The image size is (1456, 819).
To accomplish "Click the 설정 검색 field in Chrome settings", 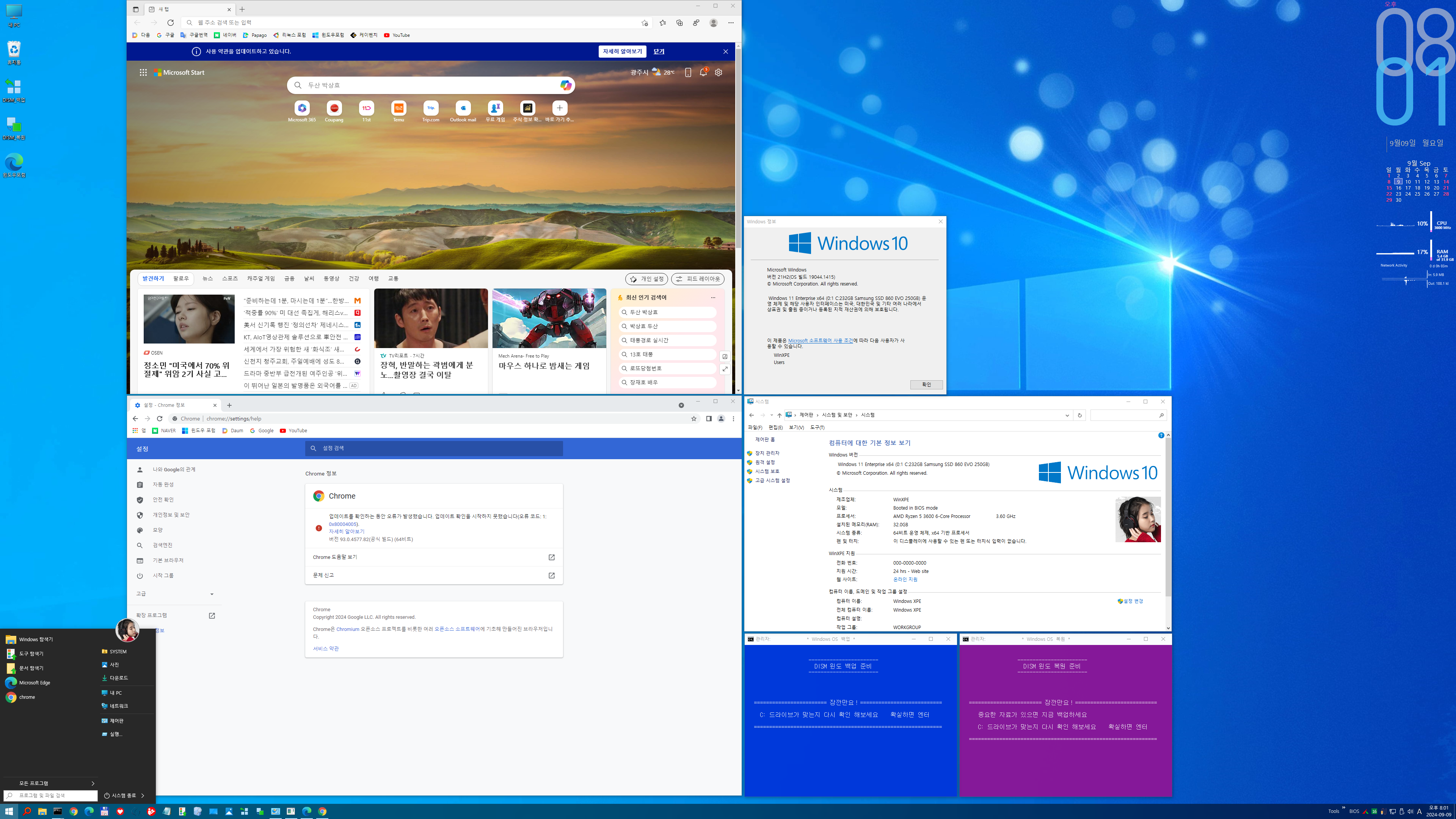I will 433,449.
